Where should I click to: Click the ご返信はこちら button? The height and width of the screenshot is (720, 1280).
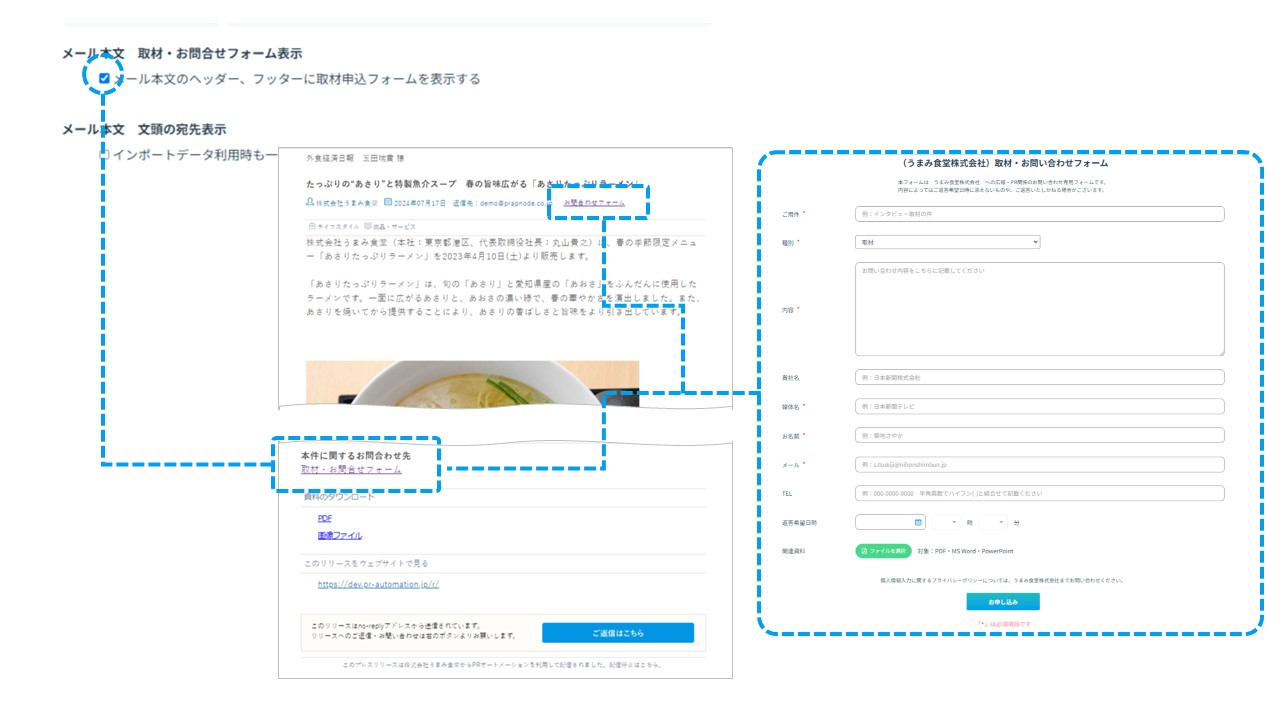tap(617, 633)
